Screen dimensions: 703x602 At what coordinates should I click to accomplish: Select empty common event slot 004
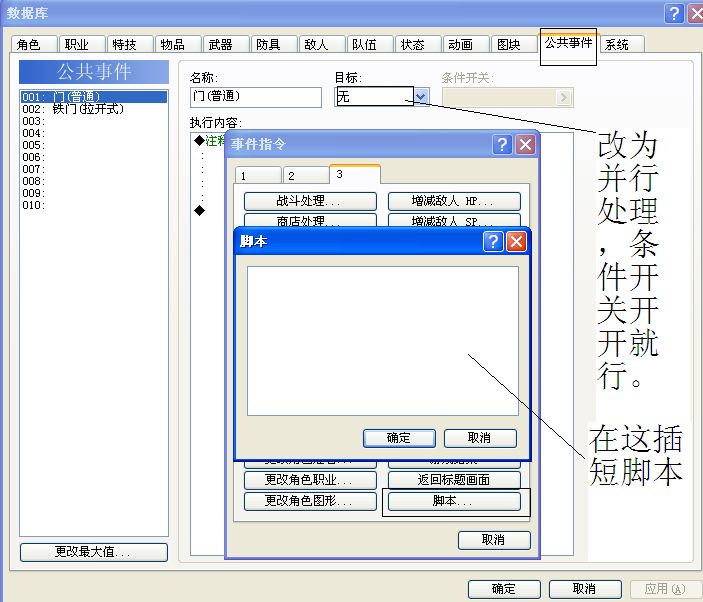click(x=94, y=133)
